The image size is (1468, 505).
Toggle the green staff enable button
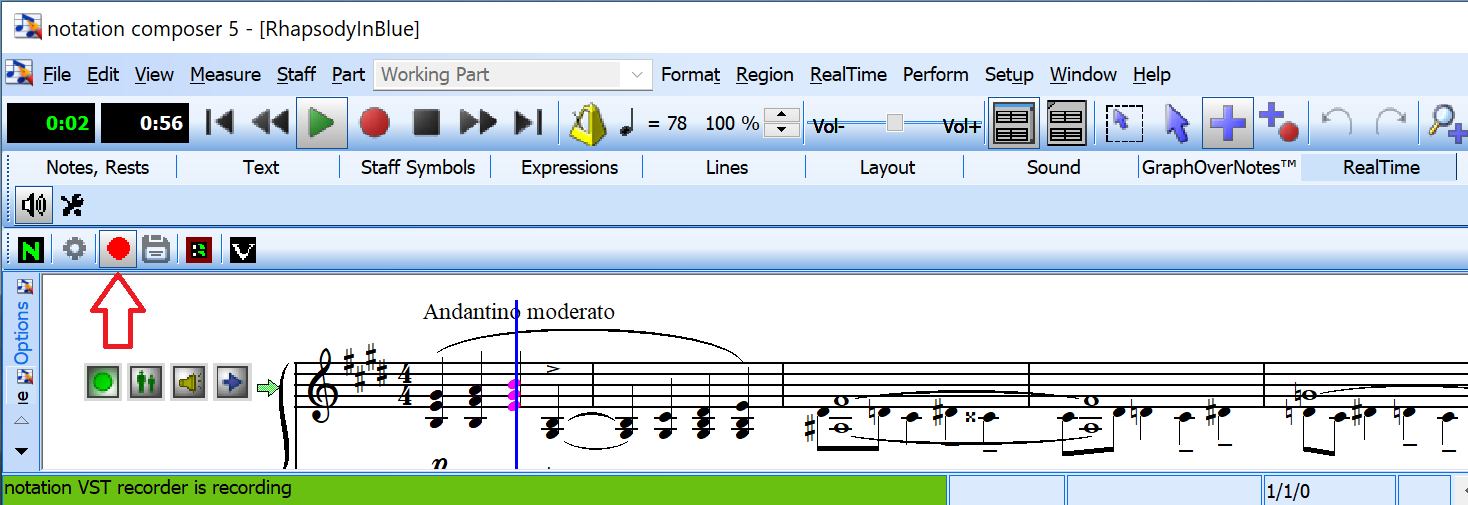pos(101,381)
